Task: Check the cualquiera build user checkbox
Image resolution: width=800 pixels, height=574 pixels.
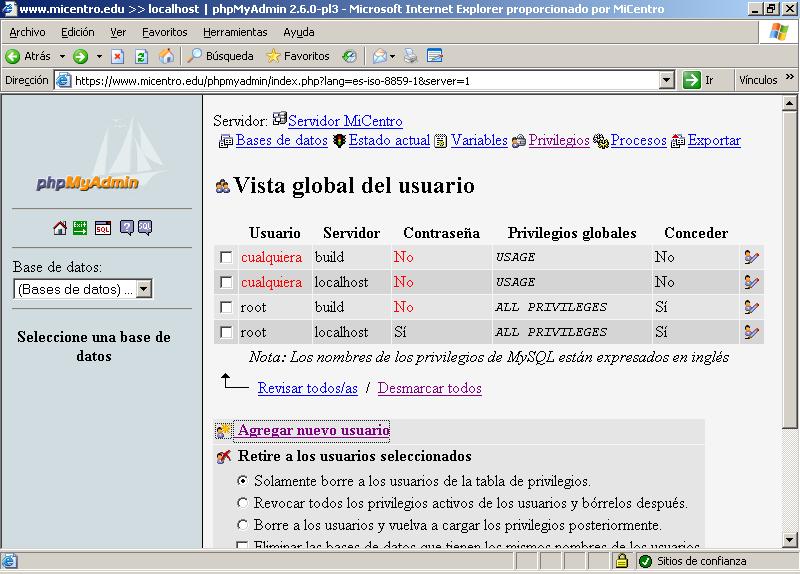Action: coord(226,257)
